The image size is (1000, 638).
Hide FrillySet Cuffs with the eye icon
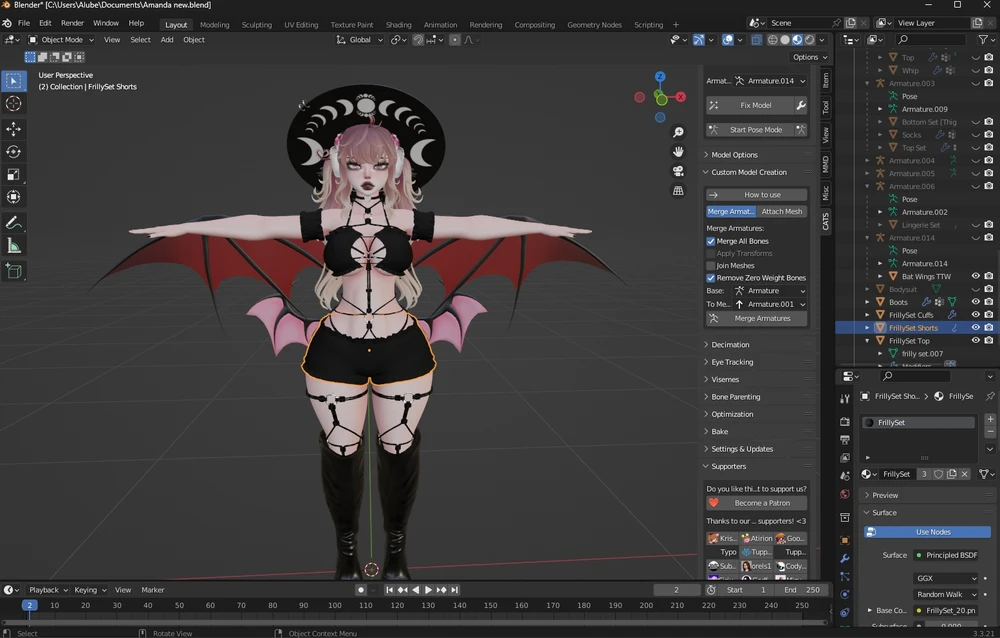point(975,315)
